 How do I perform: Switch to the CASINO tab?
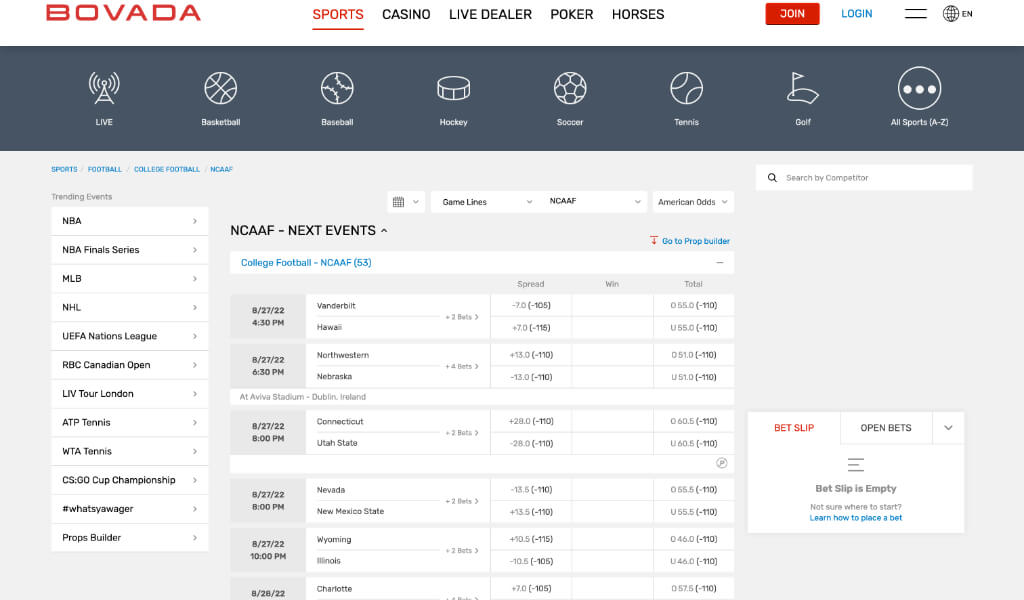[406, 14]
